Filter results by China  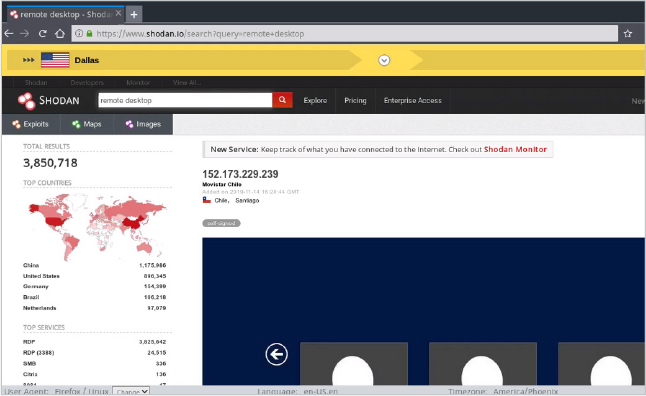click(x=31, y=265)
